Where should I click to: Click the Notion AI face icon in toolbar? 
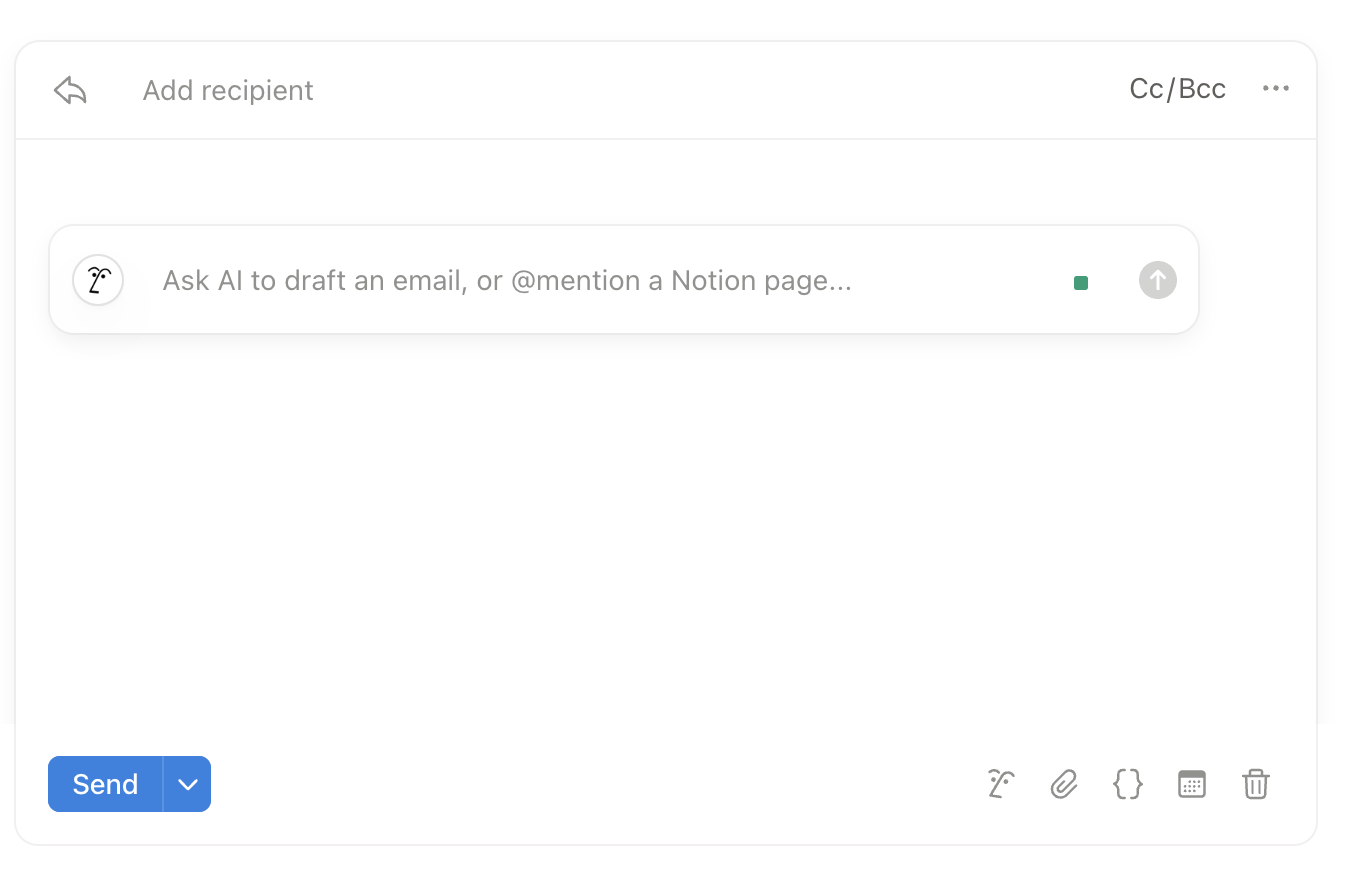(x=999, y=784)
